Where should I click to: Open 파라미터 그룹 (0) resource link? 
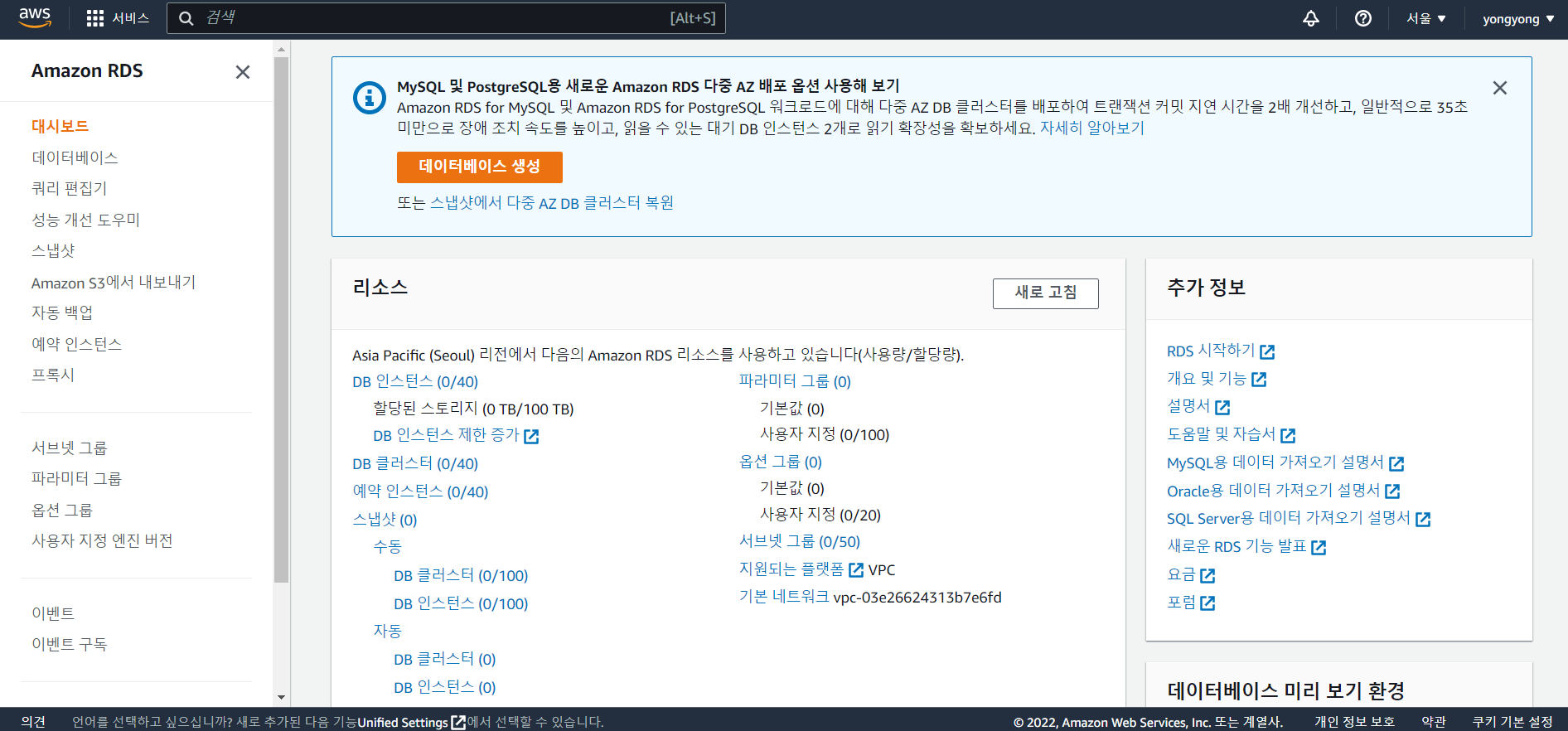[x=795, y=381]
